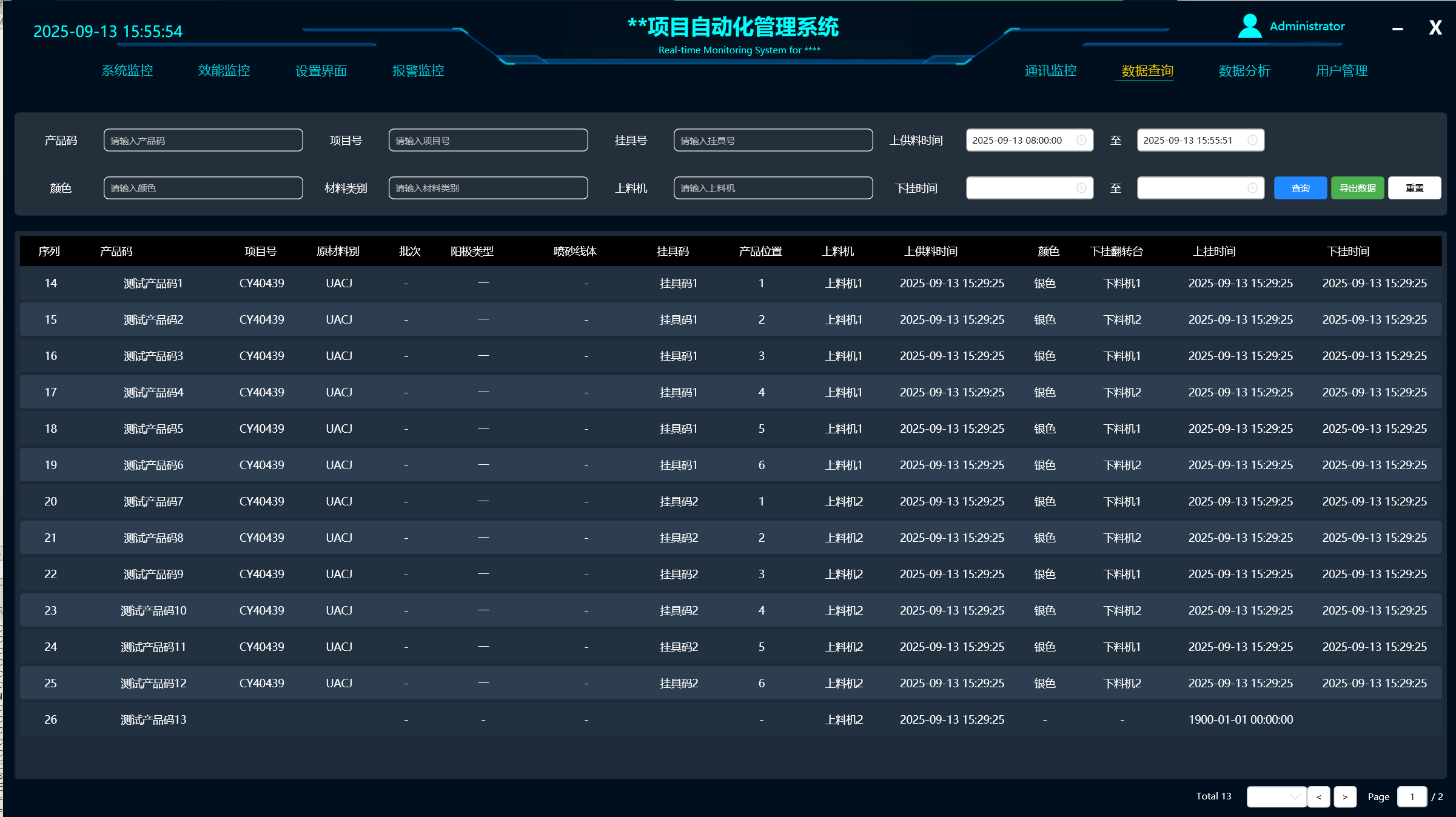Open the 通讯监控 tab

tap(1050, 71)
